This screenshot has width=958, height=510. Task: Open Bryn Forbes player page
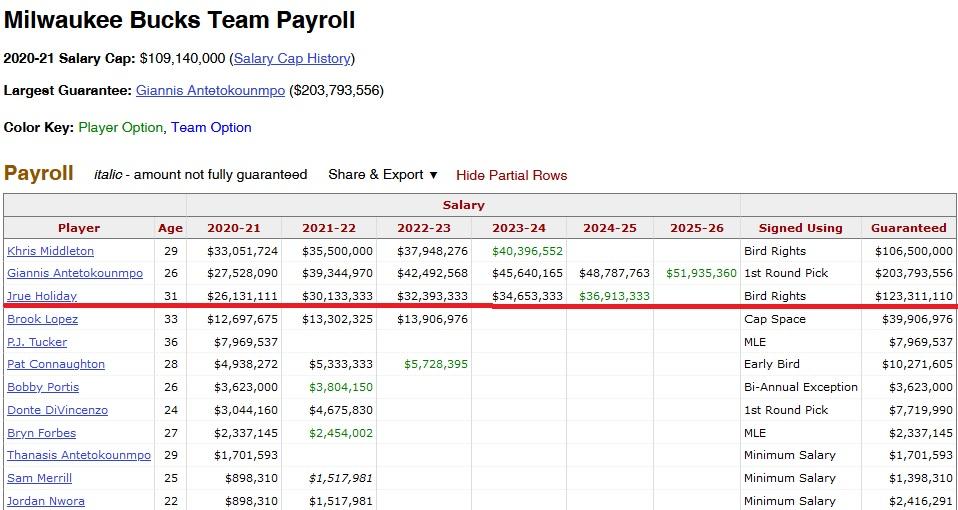[42, 433]
